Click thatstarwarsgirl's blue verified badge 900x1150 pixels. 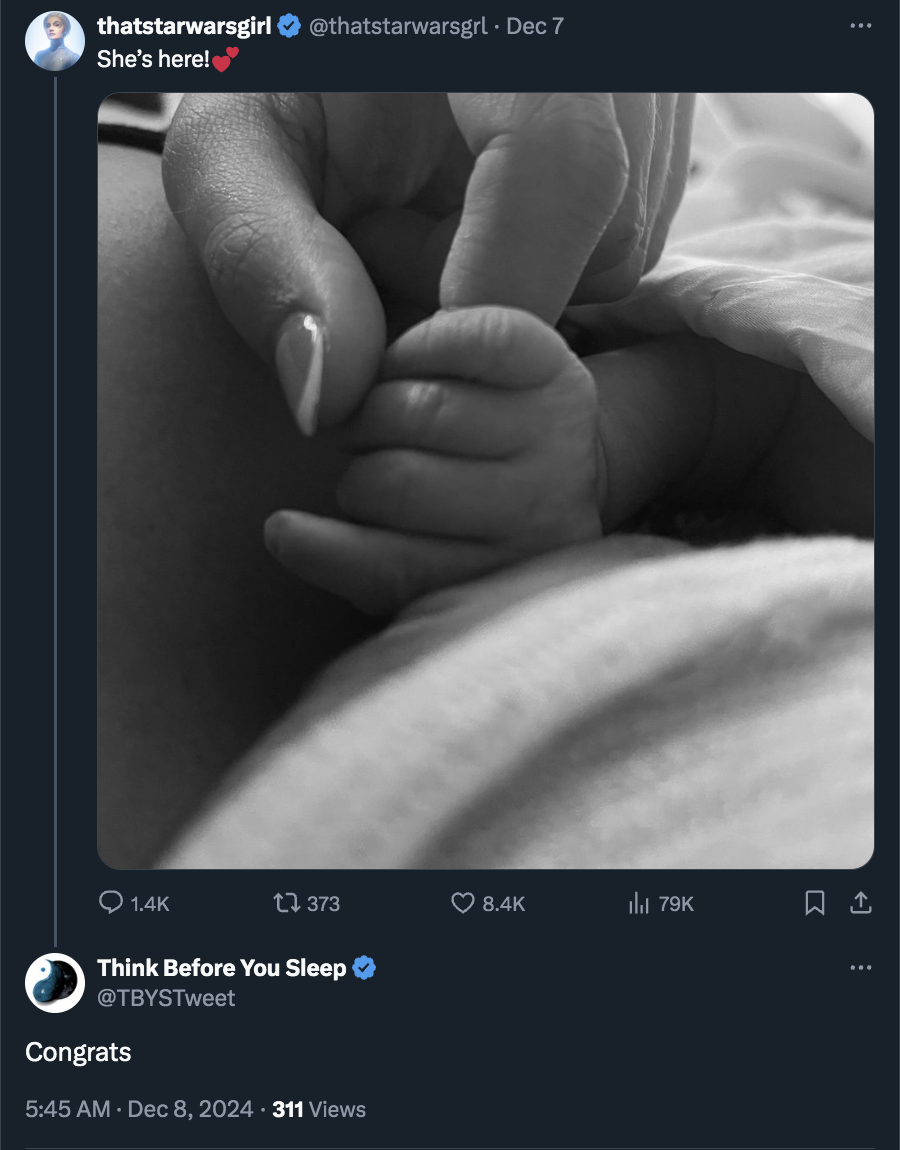point(289,26)
